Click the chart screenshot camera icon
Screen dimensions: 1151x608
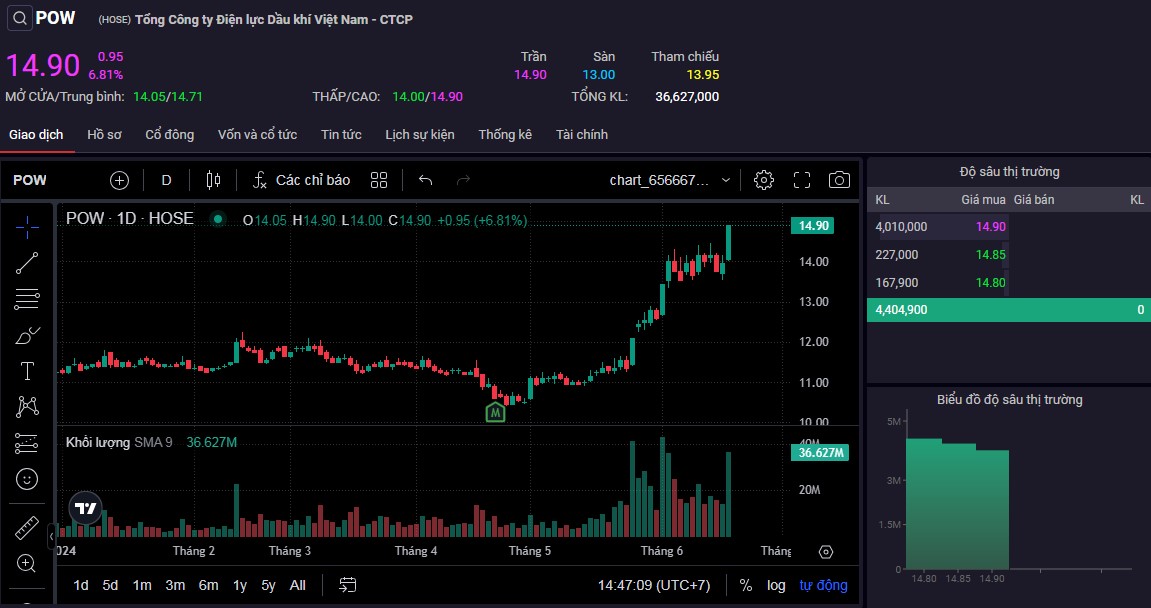coord(839,180)
